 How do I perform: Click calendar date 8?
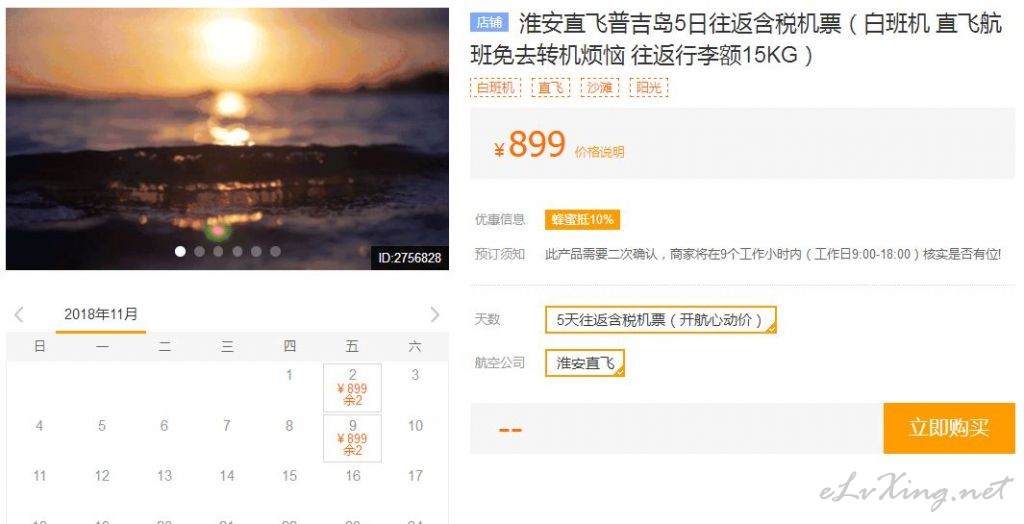point(289,426)
